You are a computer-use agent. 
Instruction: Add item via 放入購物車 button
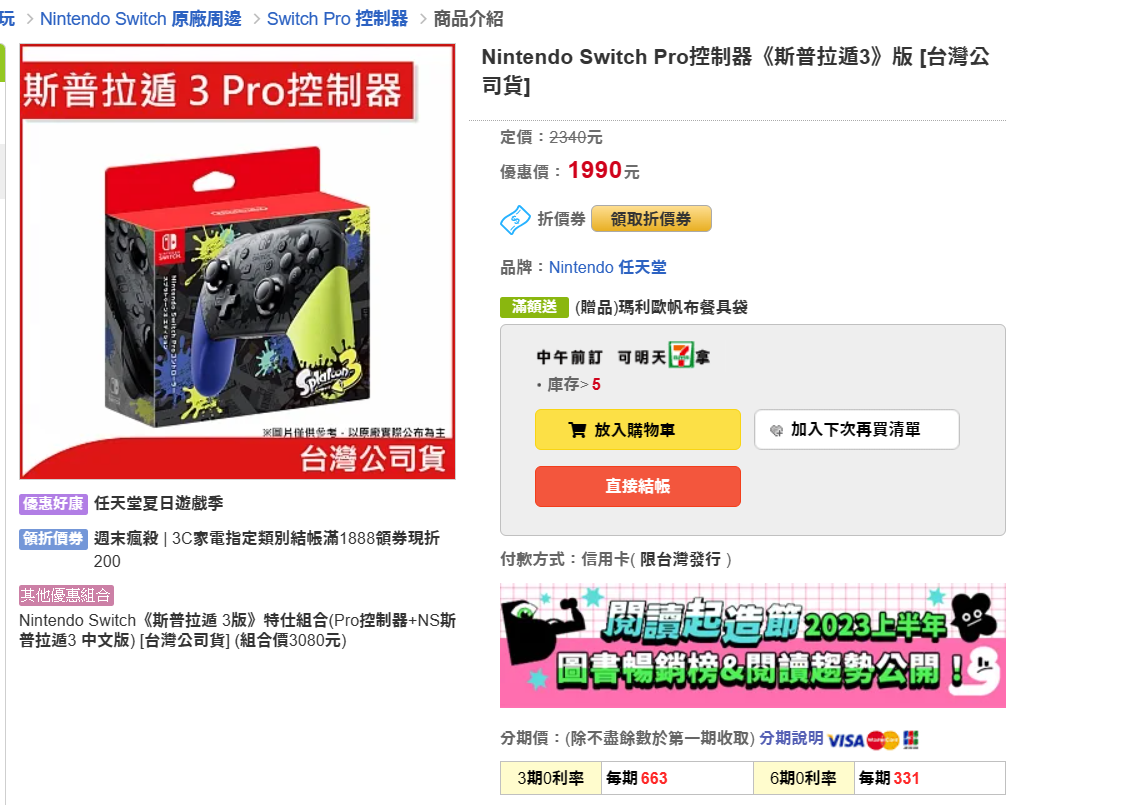point(637,430)
